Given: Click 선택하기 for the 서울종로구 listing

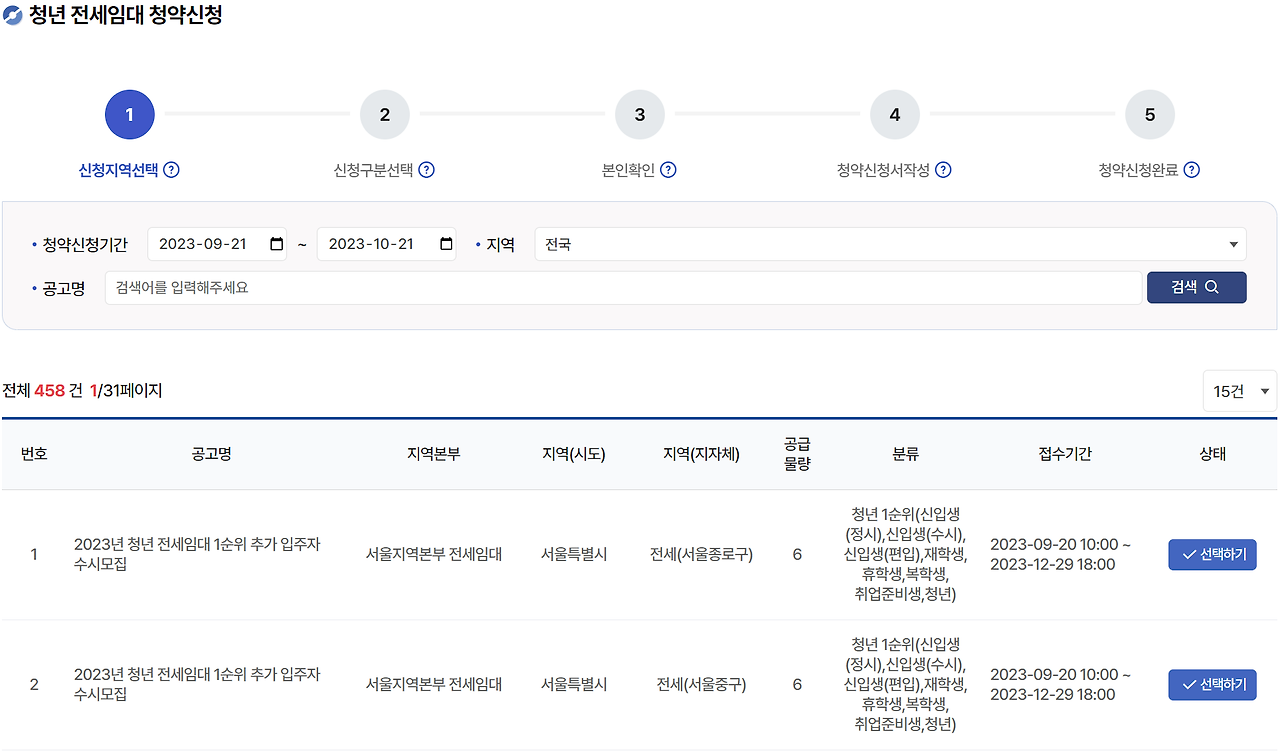Looking at the screenshot, I should 1212,554.
